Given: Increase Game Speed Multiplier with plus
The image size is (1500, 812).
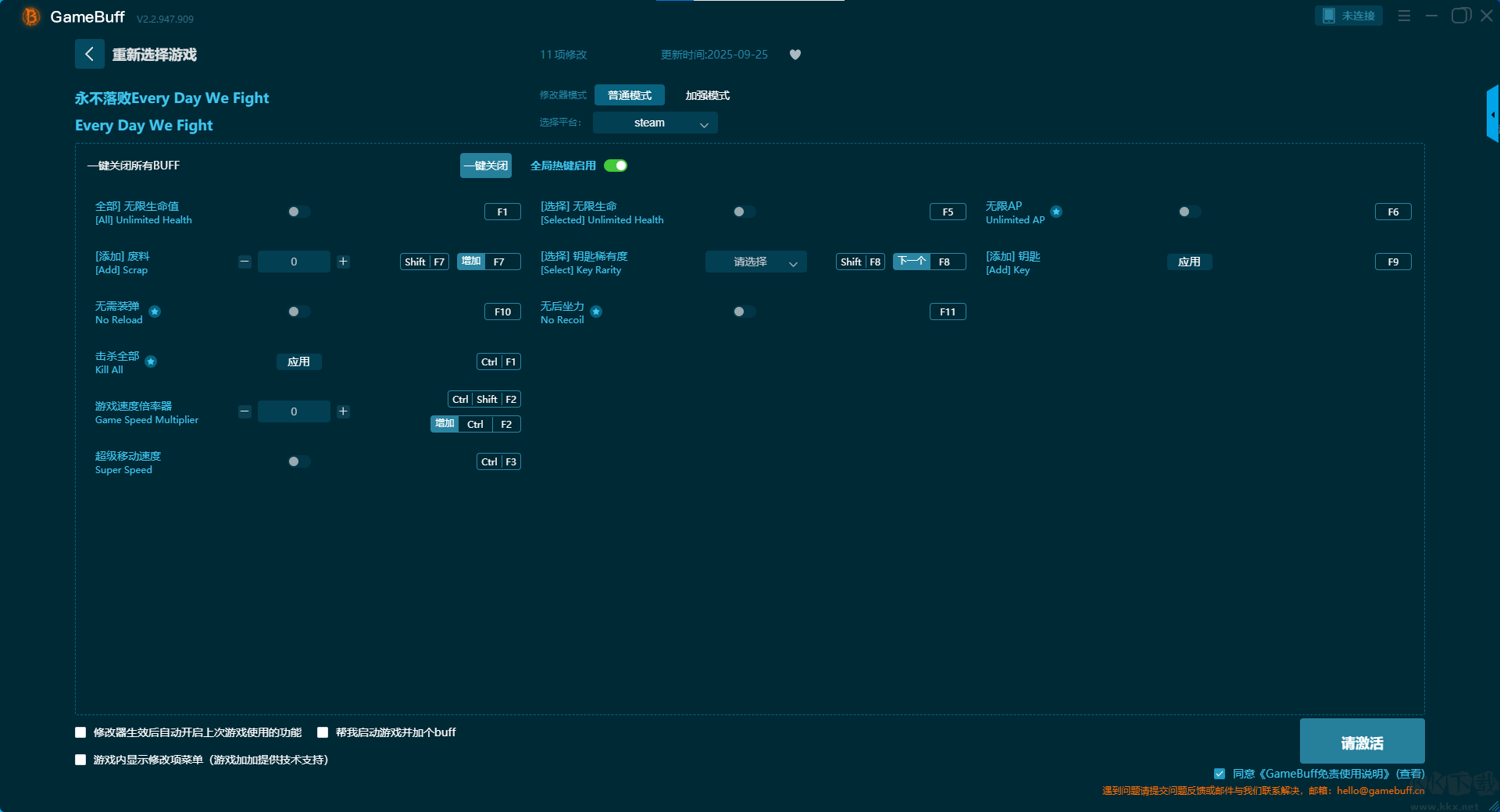Looking at the screenshot, I should pyautogui.click(x=343, y=411).
